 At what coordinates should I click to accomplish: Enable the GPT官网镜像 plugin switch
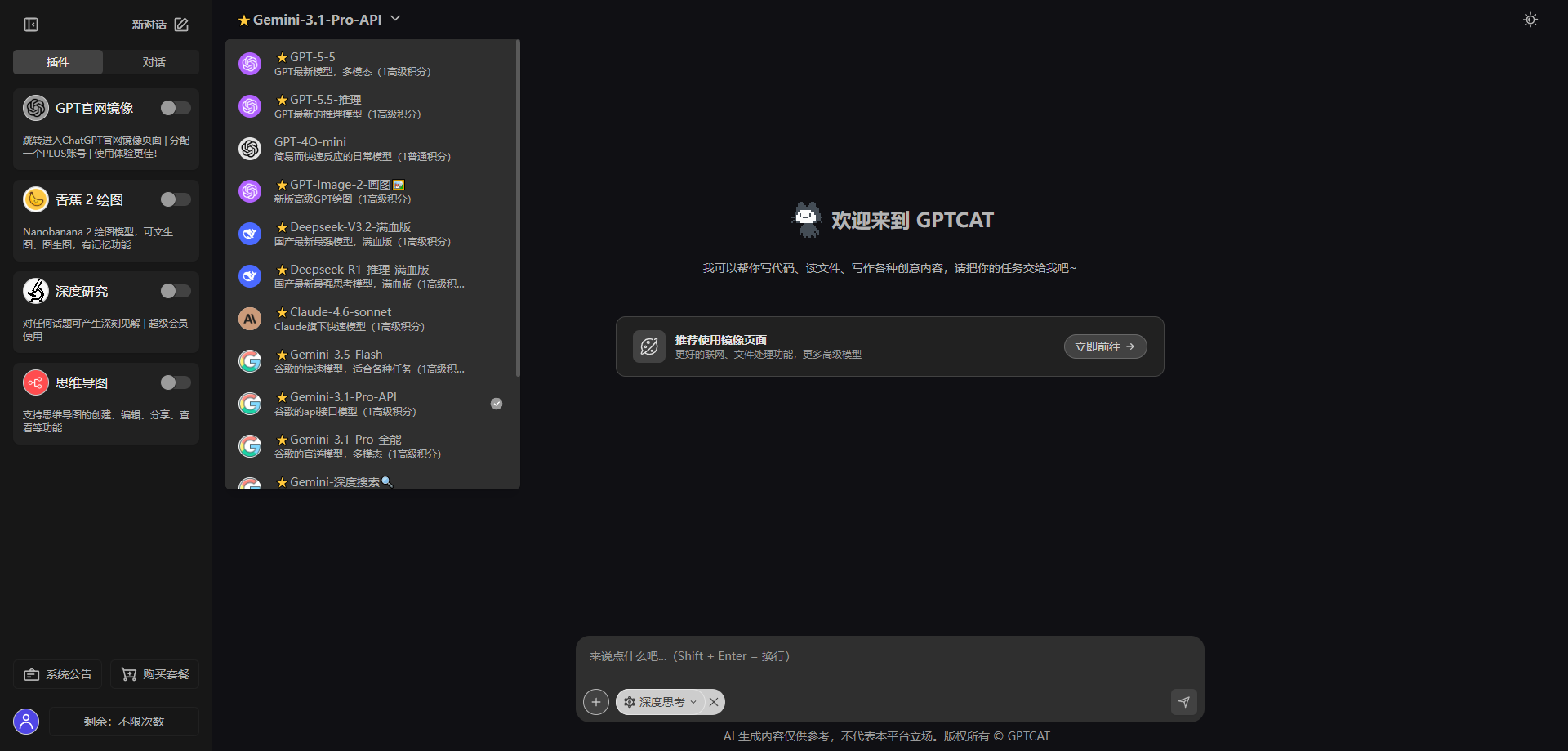pos(176,108)
